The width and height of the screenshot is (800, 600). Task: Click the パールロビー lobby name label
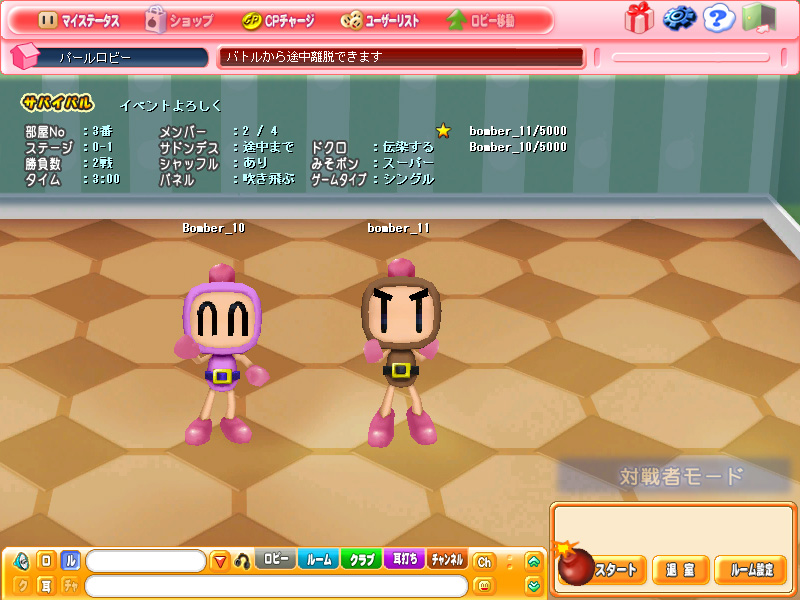[95, 58]
